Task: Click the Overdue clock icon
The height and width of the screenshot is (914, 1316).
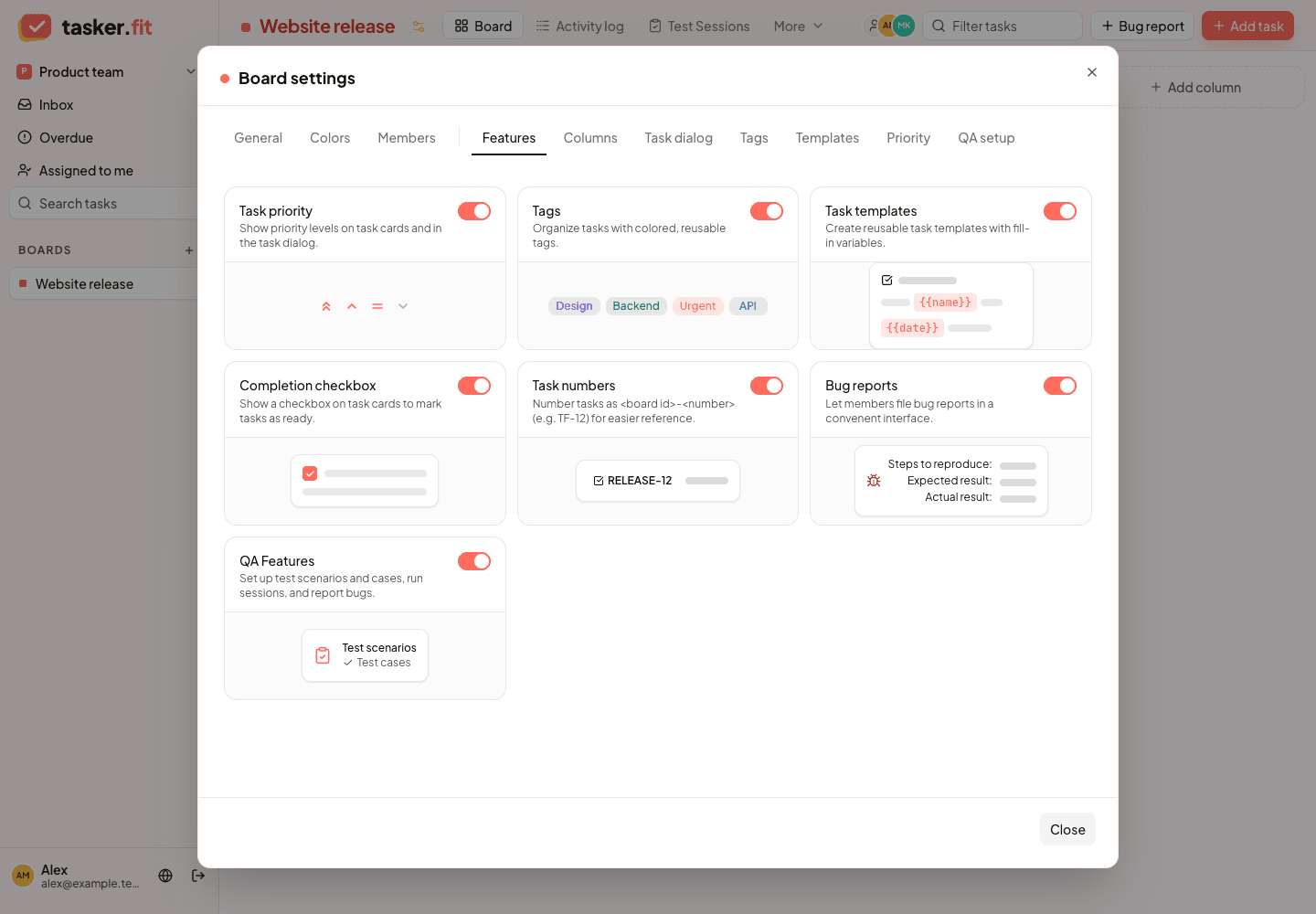Action: [25, 138]
